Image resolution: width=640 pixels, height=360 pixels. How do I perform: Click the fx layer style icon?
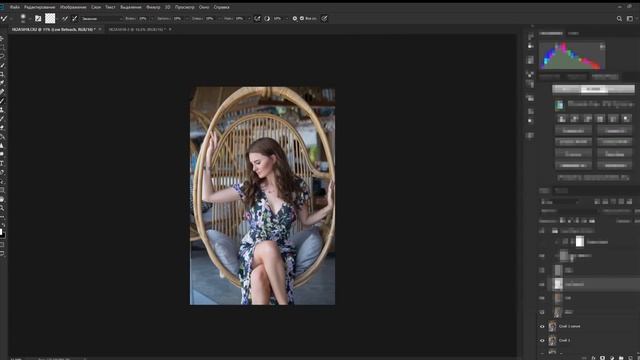(593, 358)
